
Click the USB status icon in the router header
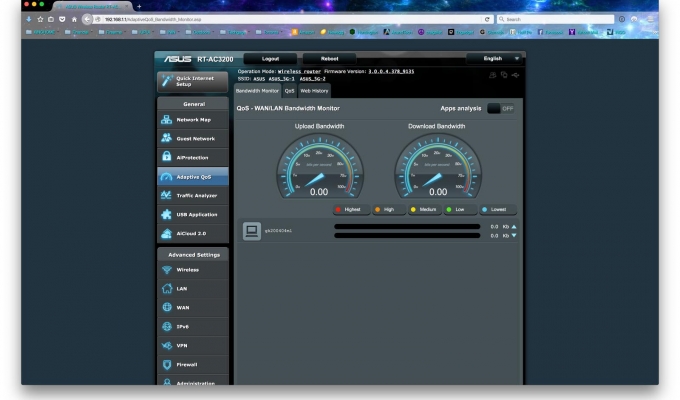click(x=515, y=75)
